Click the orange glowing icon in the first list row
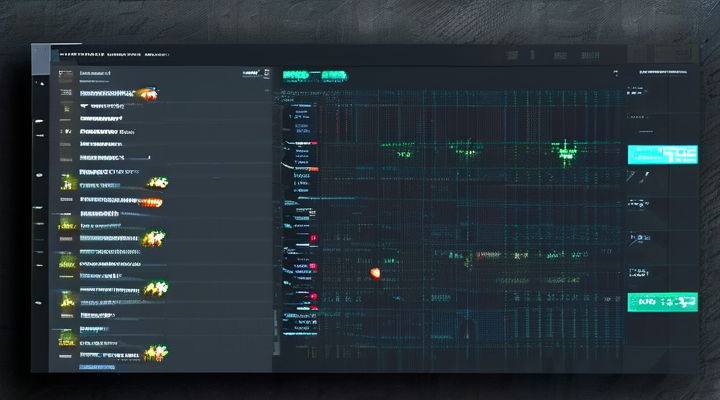This screenshot has width=720, height=400. click(147, 93)
